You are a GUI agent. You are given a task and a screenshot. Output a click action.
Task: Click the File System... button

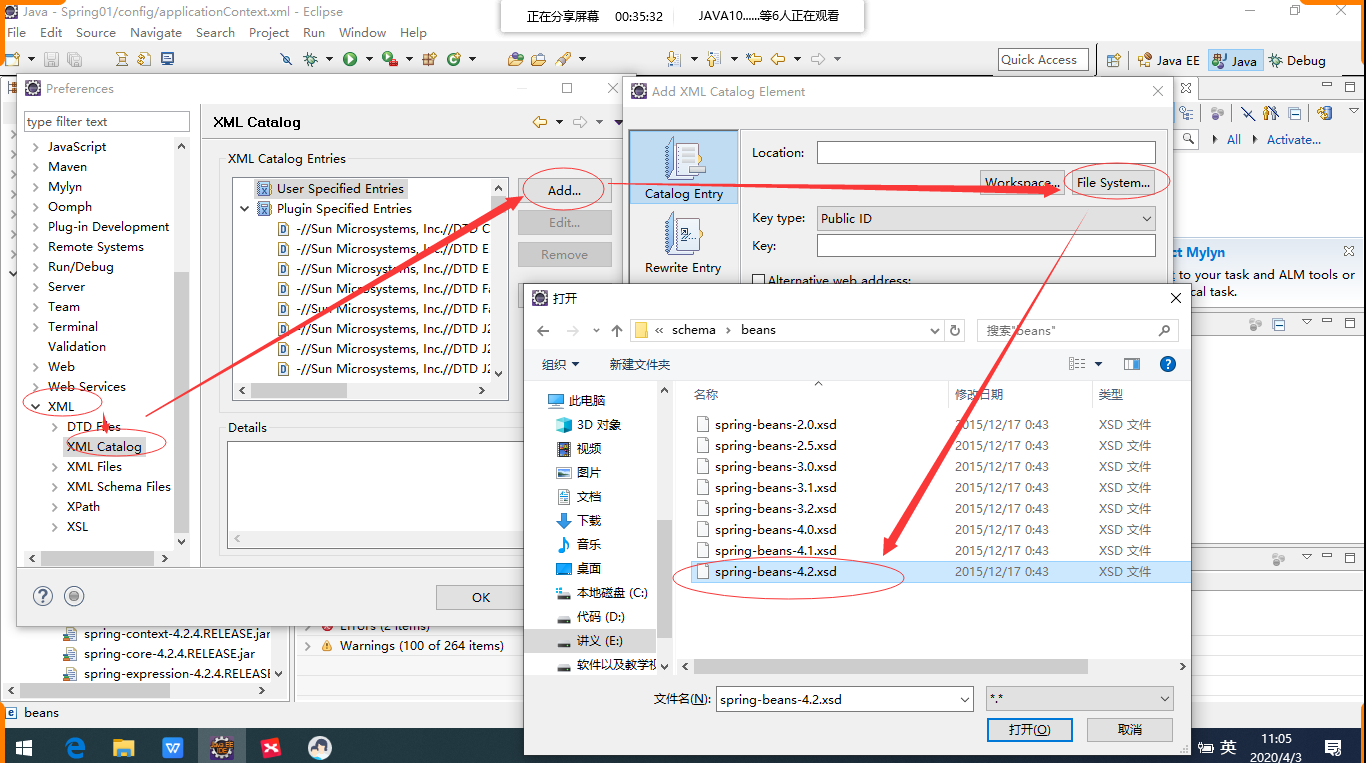coord(1114,183)
